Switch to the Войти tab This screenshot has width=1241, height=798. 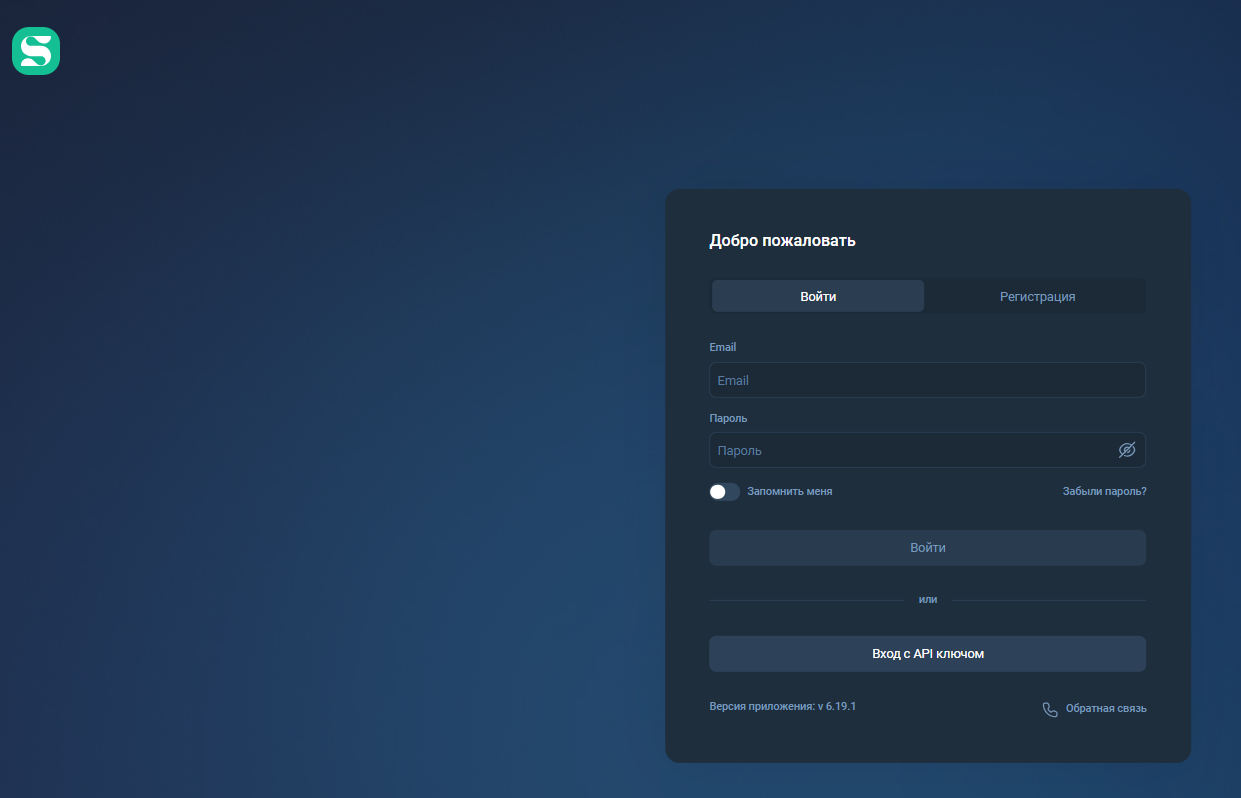point(818,296)
